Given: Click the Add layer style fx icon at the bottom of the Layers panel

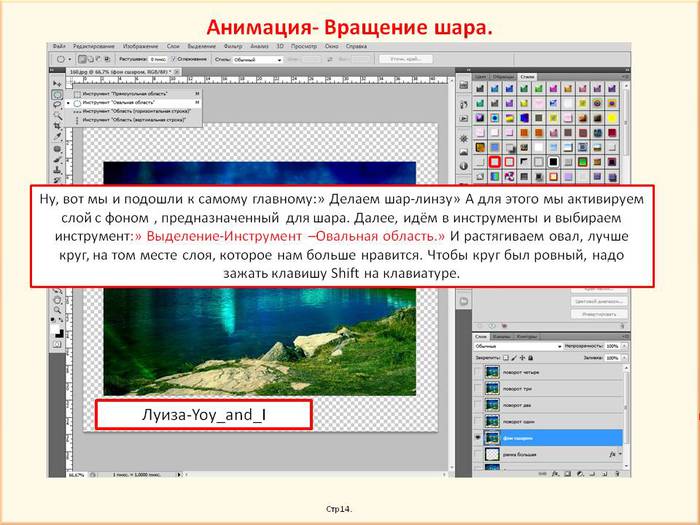Looking at the screenshot, I should [x=555, y=474].
